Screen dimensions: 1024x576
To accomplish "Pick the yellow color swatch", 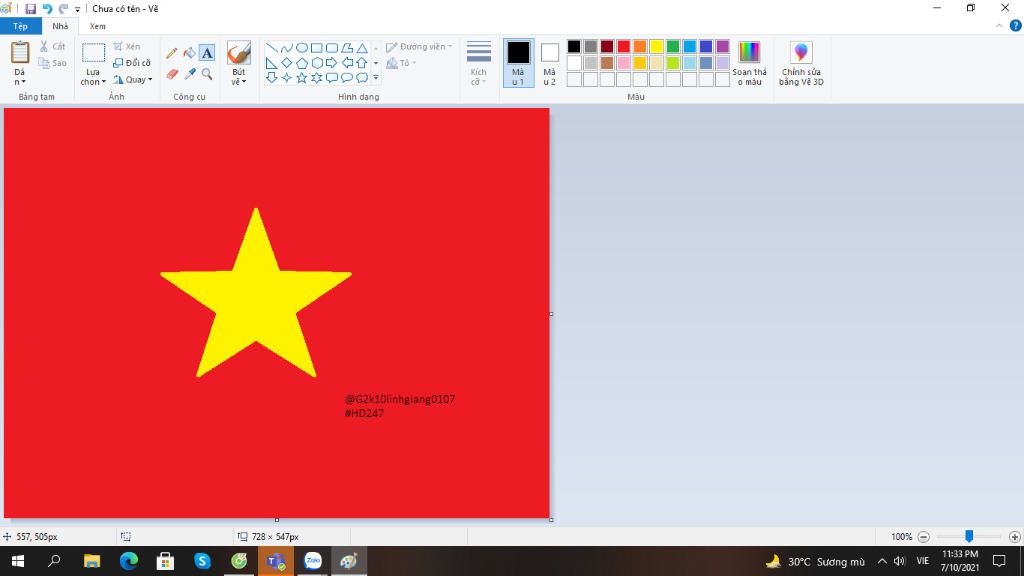I will (656, 46).
